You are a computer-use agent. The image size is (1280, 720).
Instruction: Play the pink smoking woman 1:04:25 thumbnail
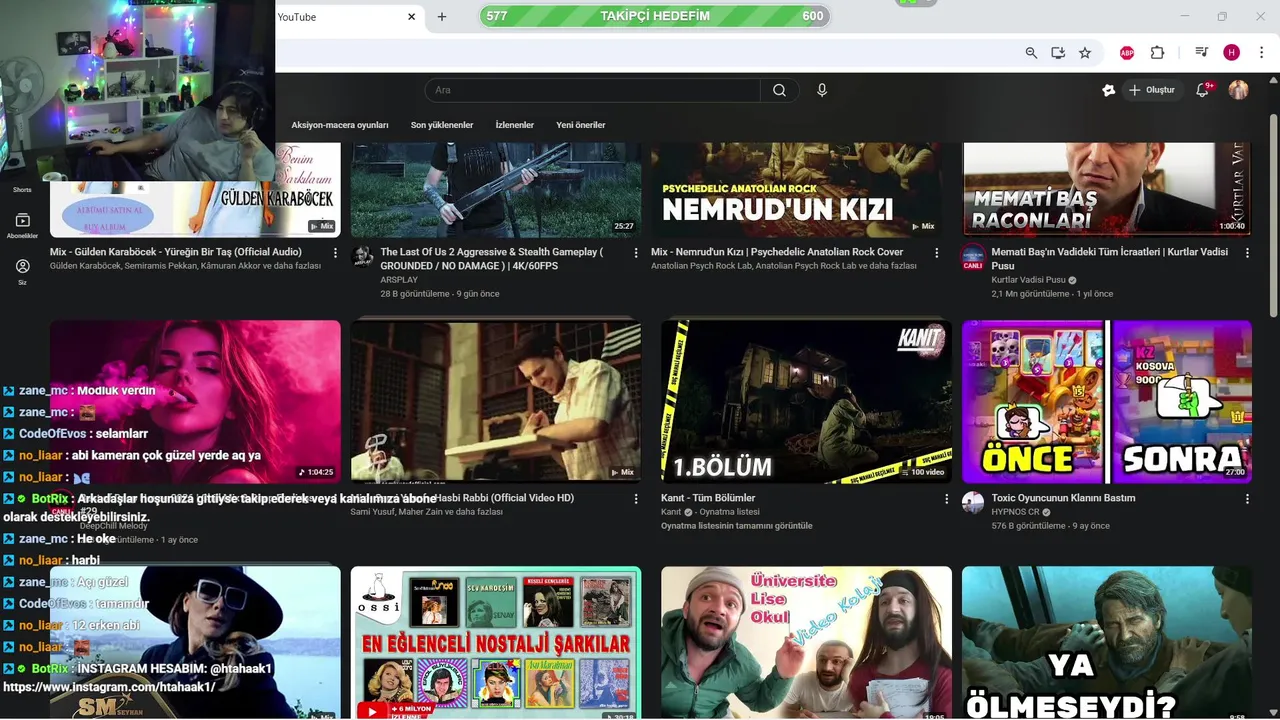click(195, 402)
